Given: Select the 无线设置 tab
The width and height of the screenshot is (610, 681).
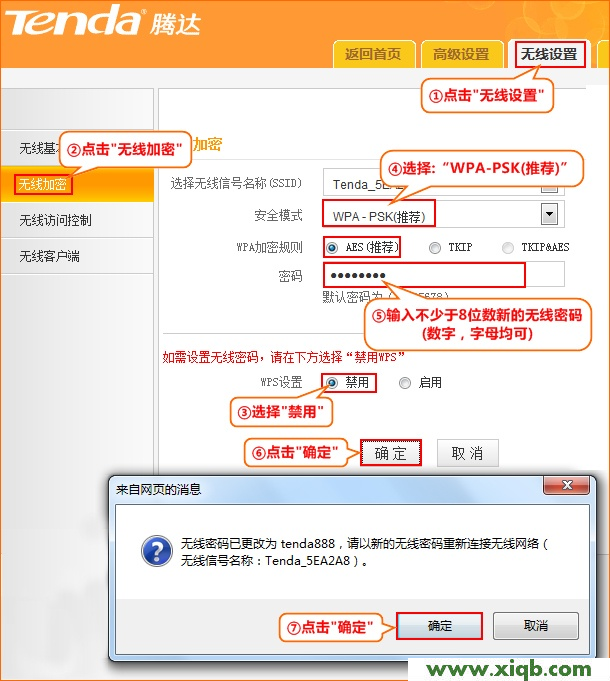Looking at the screenshot, I should click(549, 54).
